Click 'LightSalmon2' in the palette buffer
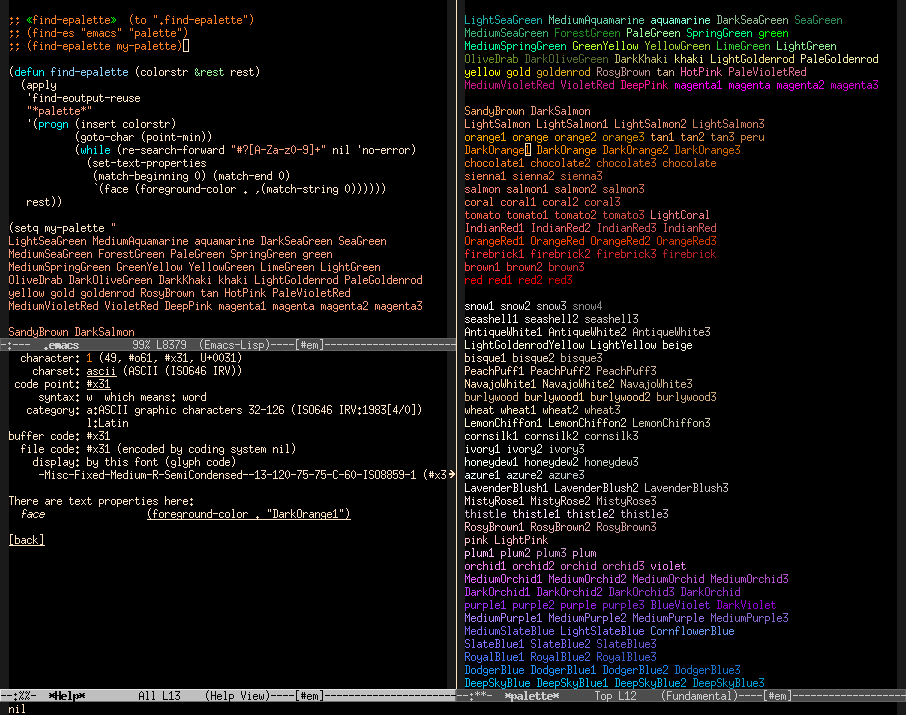The height and width of the screenshot is (715, 906). [651, 124]
